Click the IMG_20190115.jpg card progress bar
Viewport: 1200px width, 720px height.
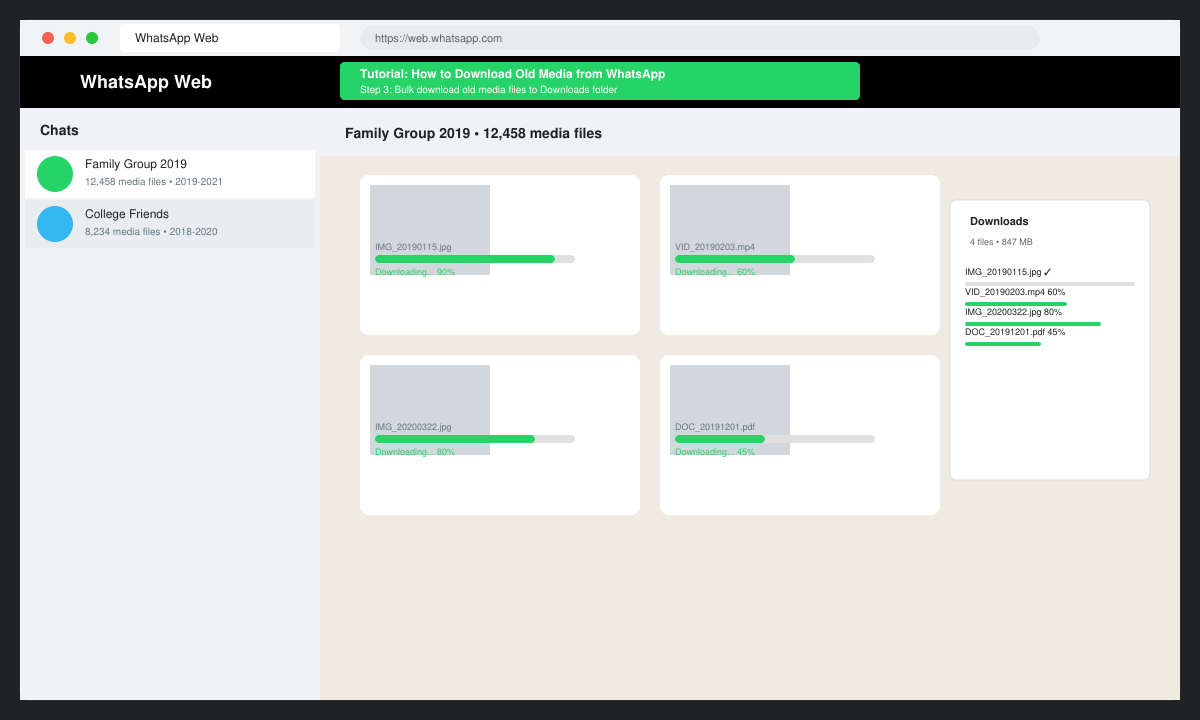pyautogui.click(x=475, y=259)
